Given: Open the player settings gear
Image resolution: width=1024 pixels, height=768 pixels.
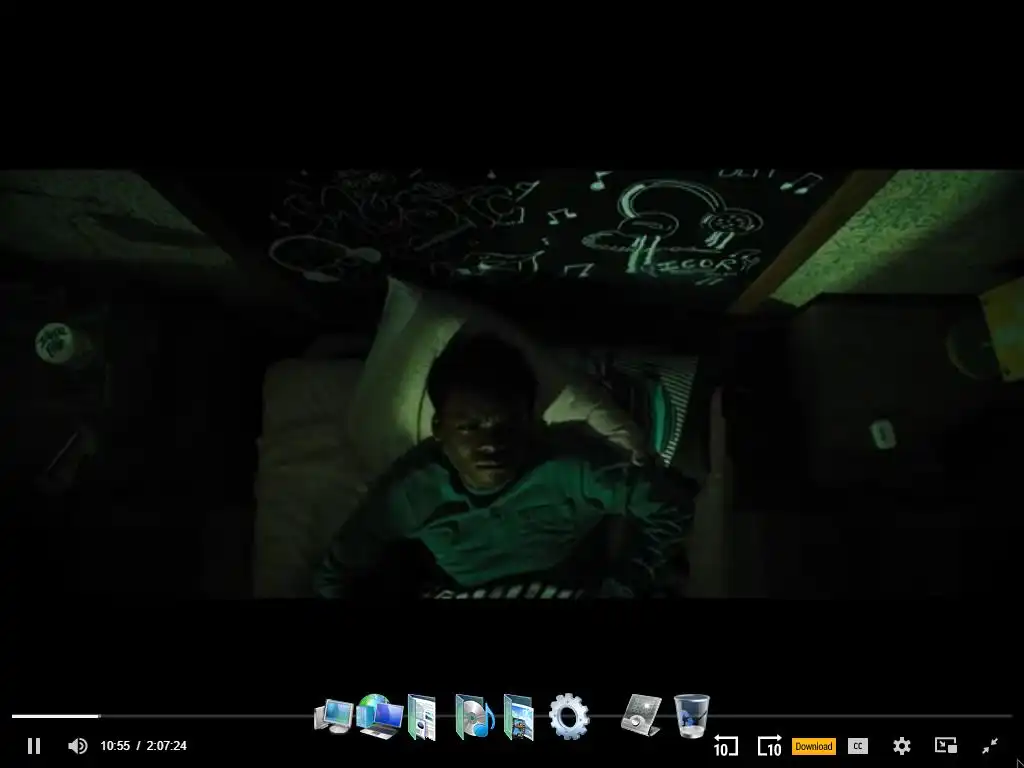Looking at the screenshot, I should tap(902, 746).
